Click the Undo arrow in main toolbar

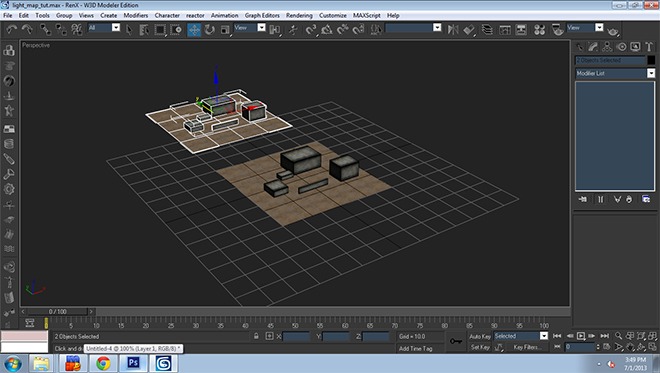coord(11,29)
